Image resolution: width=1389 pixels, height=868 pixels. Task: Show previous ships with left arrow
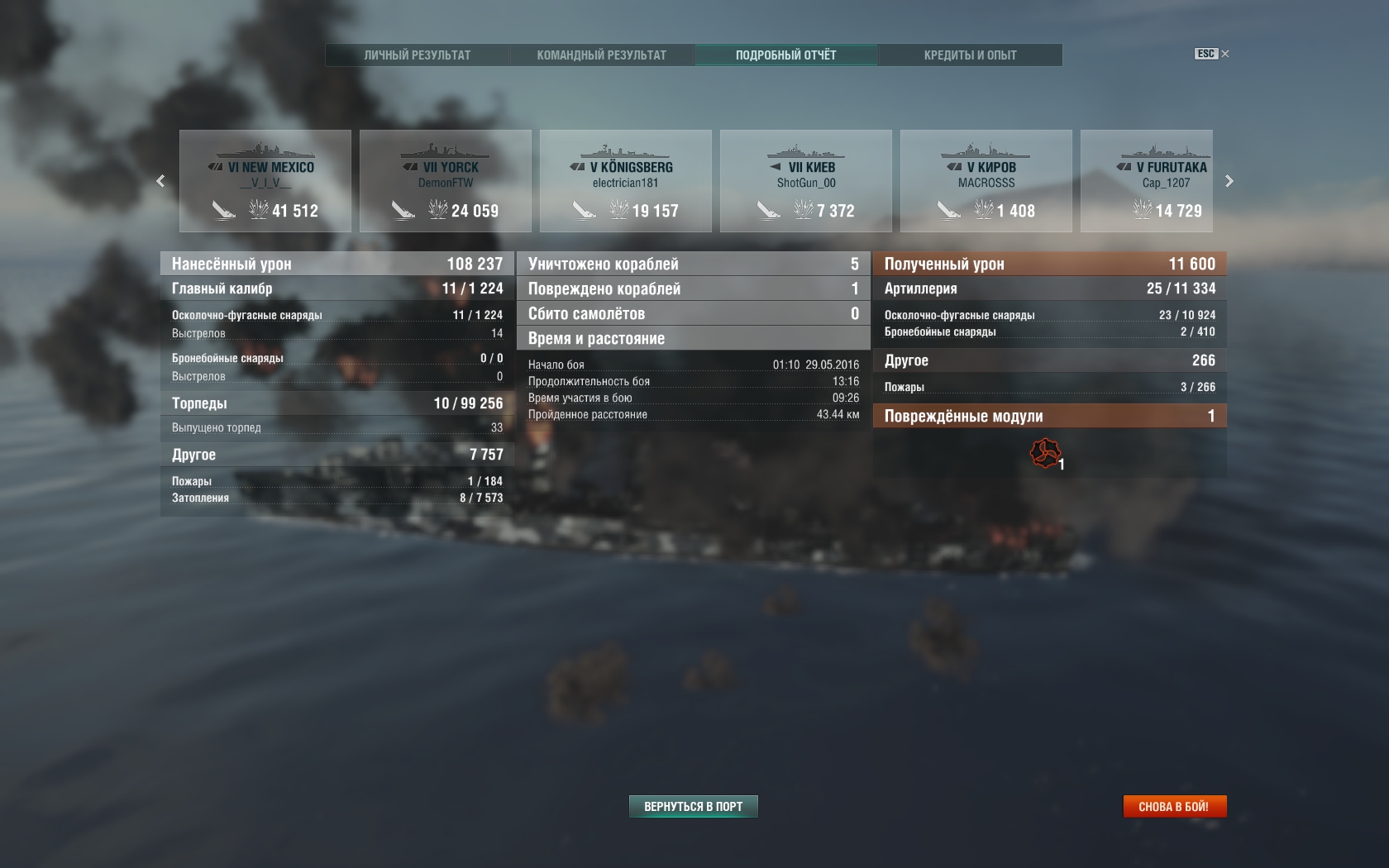click(x=160, y=181)
